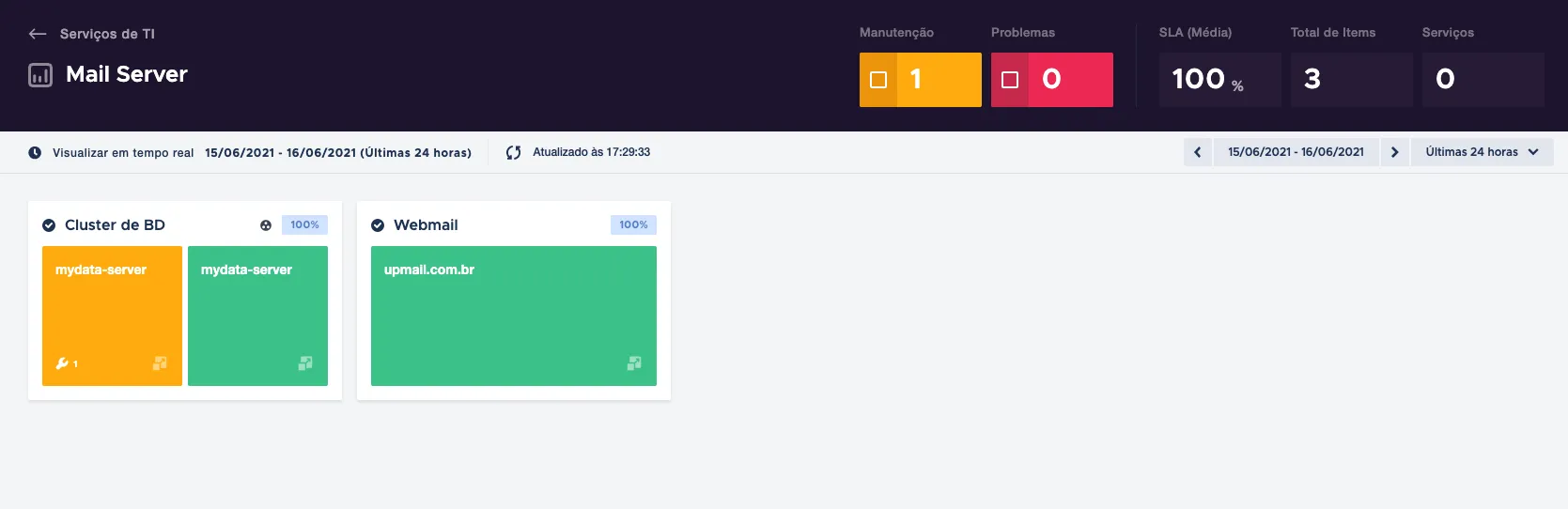Open the 15/06/2021 - 16/06/2021 date picker
1568x509 pixels.
(x=1296, y=152)
